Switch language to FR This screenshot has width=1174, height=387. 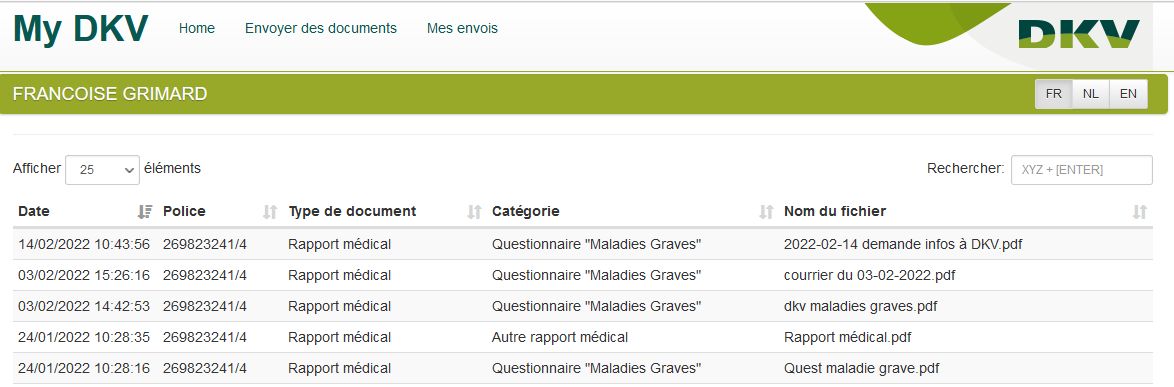pos(1053,94)
